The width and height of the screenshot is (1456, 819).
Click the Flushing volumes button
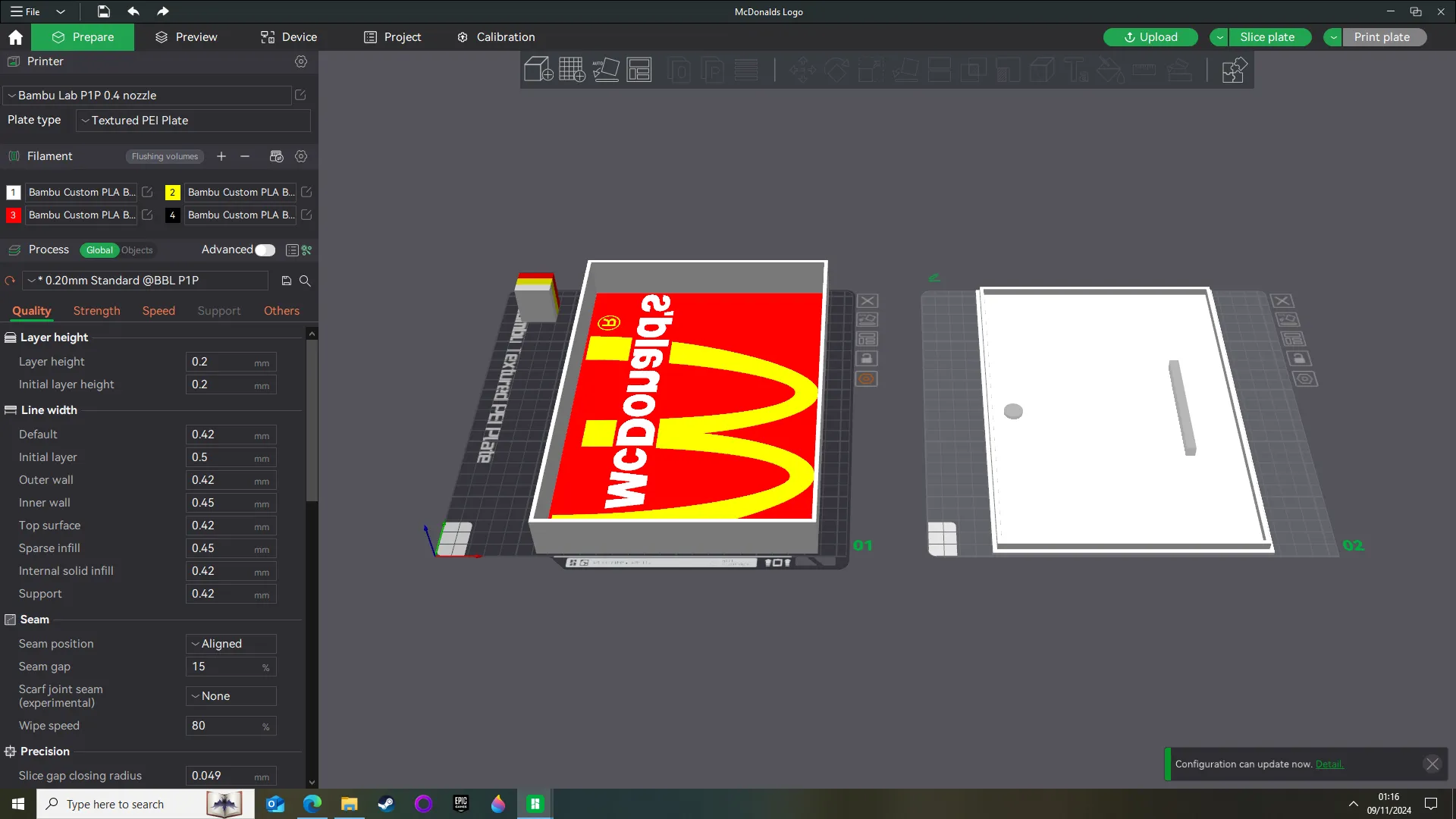pos(165,156)
